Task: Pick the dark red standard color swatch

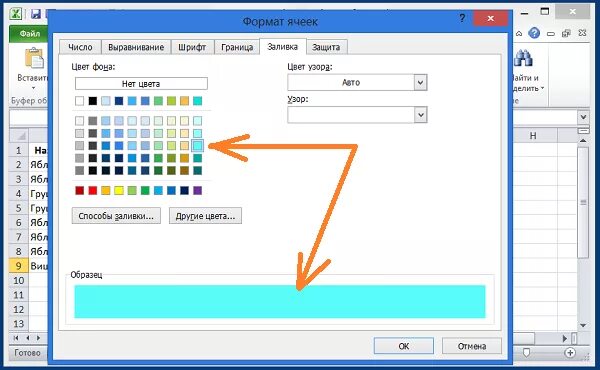Action: (x=80, y=190)
